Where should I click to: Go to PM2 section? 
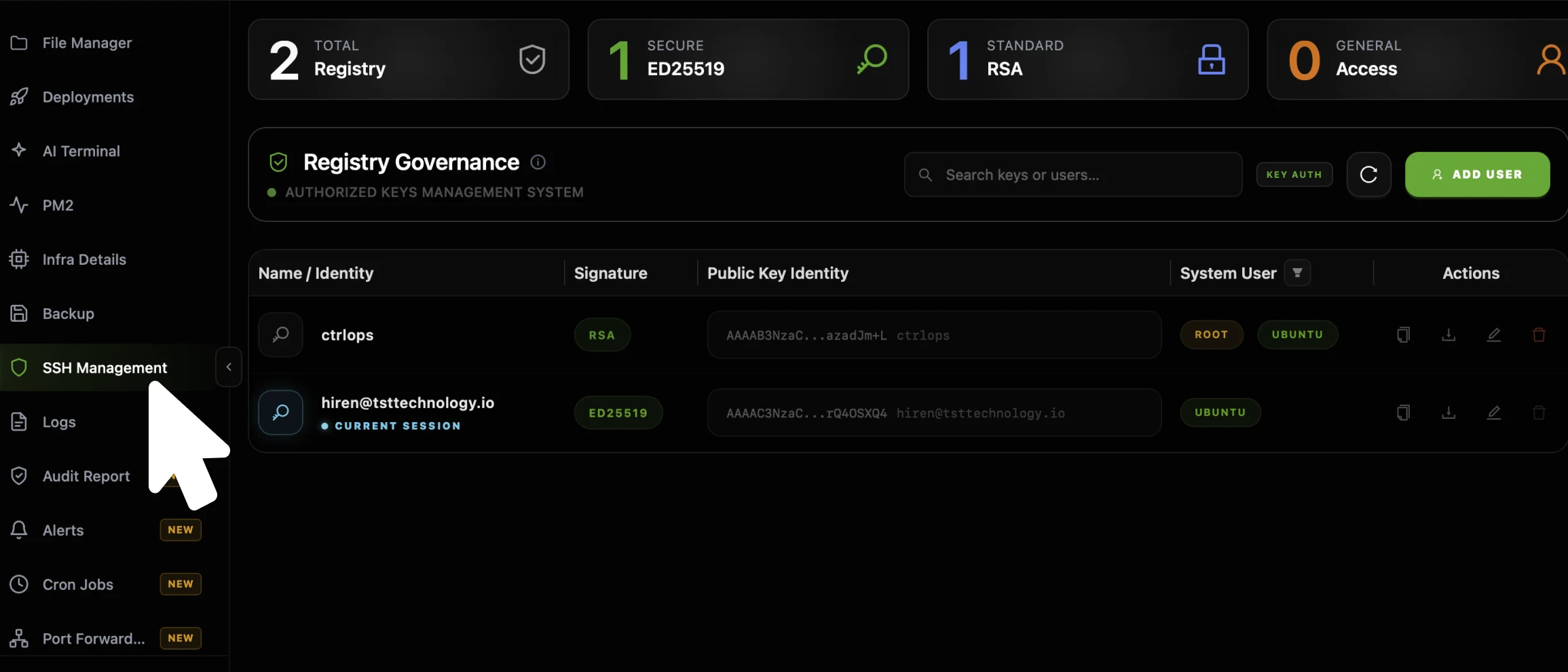point(58,205)
